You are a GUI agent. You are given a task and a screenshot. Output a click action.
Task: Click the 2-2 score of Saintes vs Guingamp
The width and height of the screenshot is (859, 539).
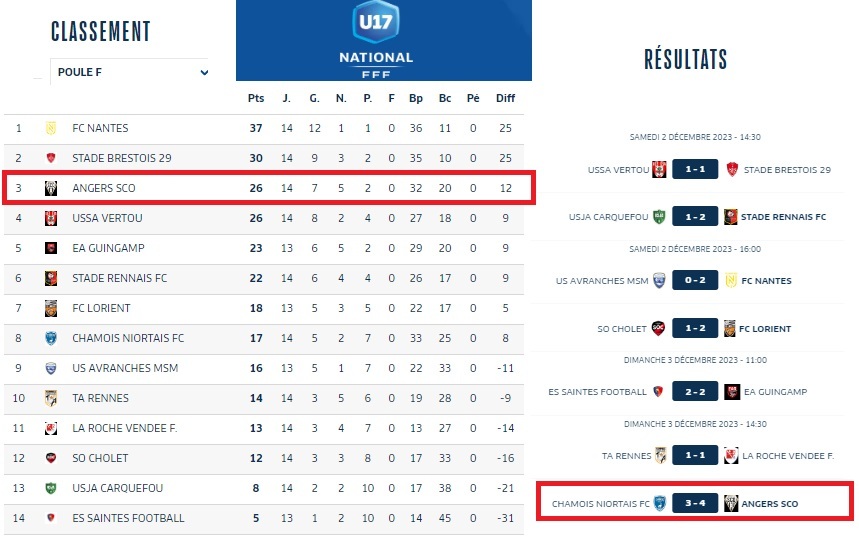click(x=693, y=392)
